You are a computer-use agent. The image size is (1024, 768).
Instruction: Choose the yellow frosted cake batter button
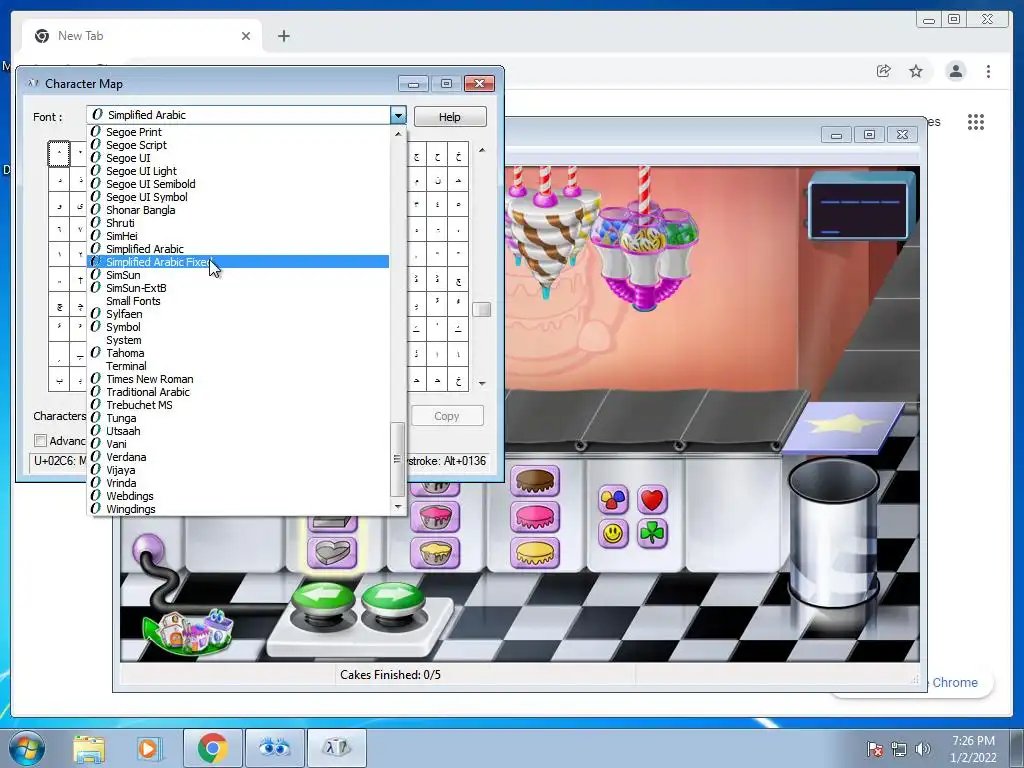point(435,552)
